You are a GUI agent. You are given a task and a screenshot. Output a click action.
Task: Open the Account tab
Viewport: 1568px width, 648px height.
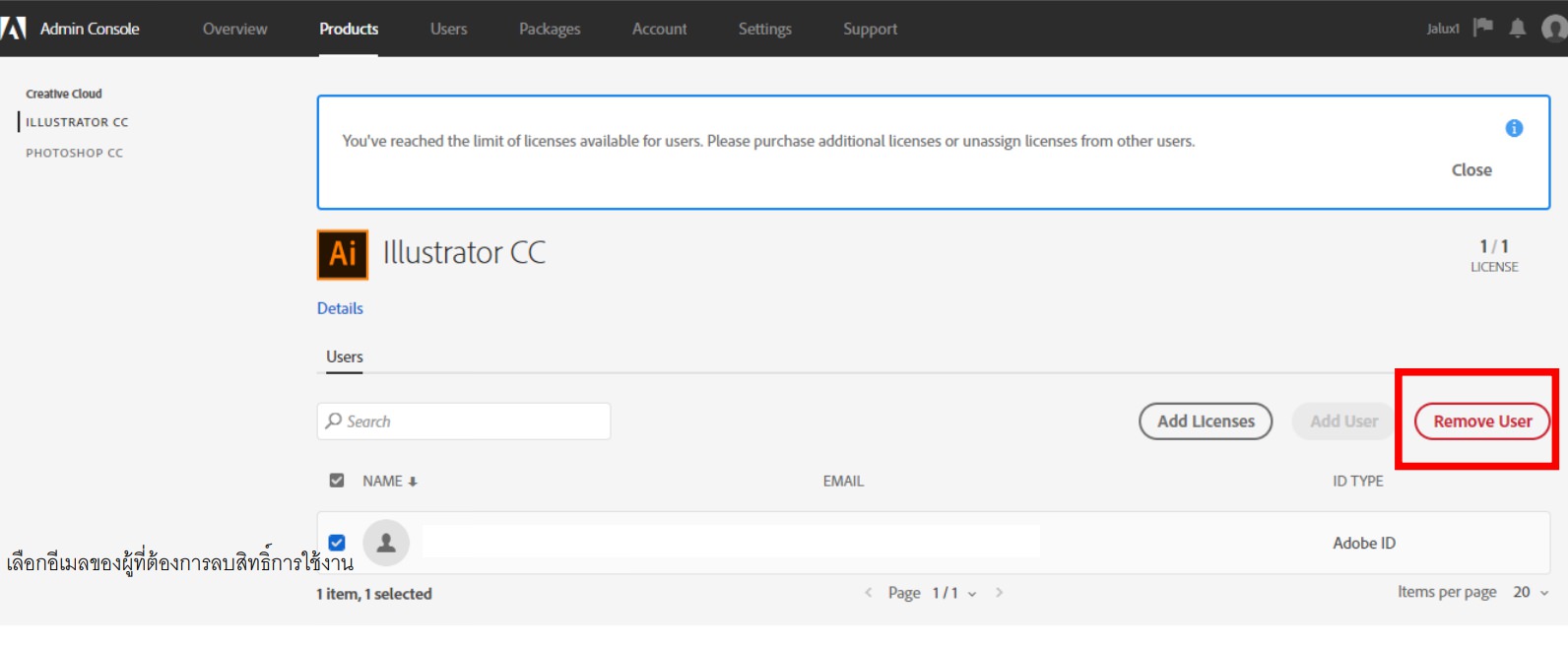[660, 29]
